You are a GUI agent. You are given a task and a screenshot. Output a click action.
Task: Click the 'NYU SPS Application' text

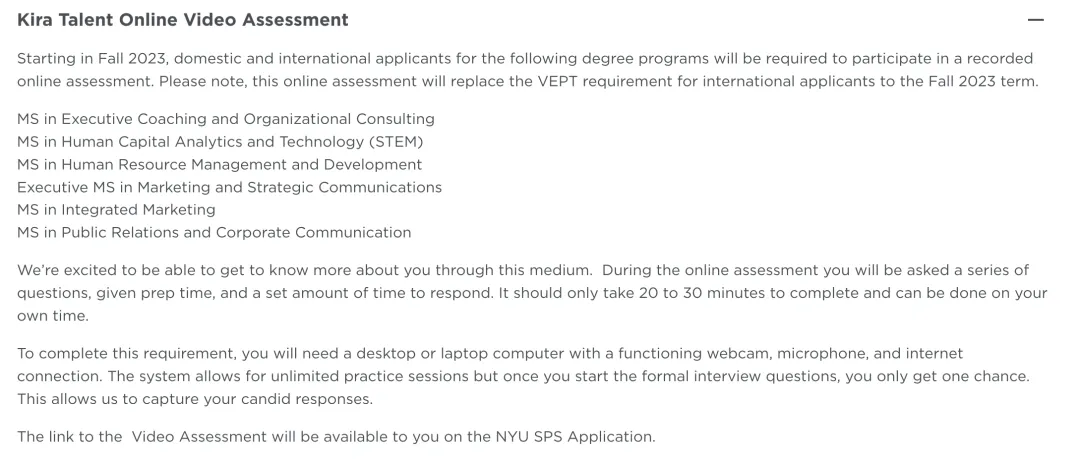click(x=574, y=436)
